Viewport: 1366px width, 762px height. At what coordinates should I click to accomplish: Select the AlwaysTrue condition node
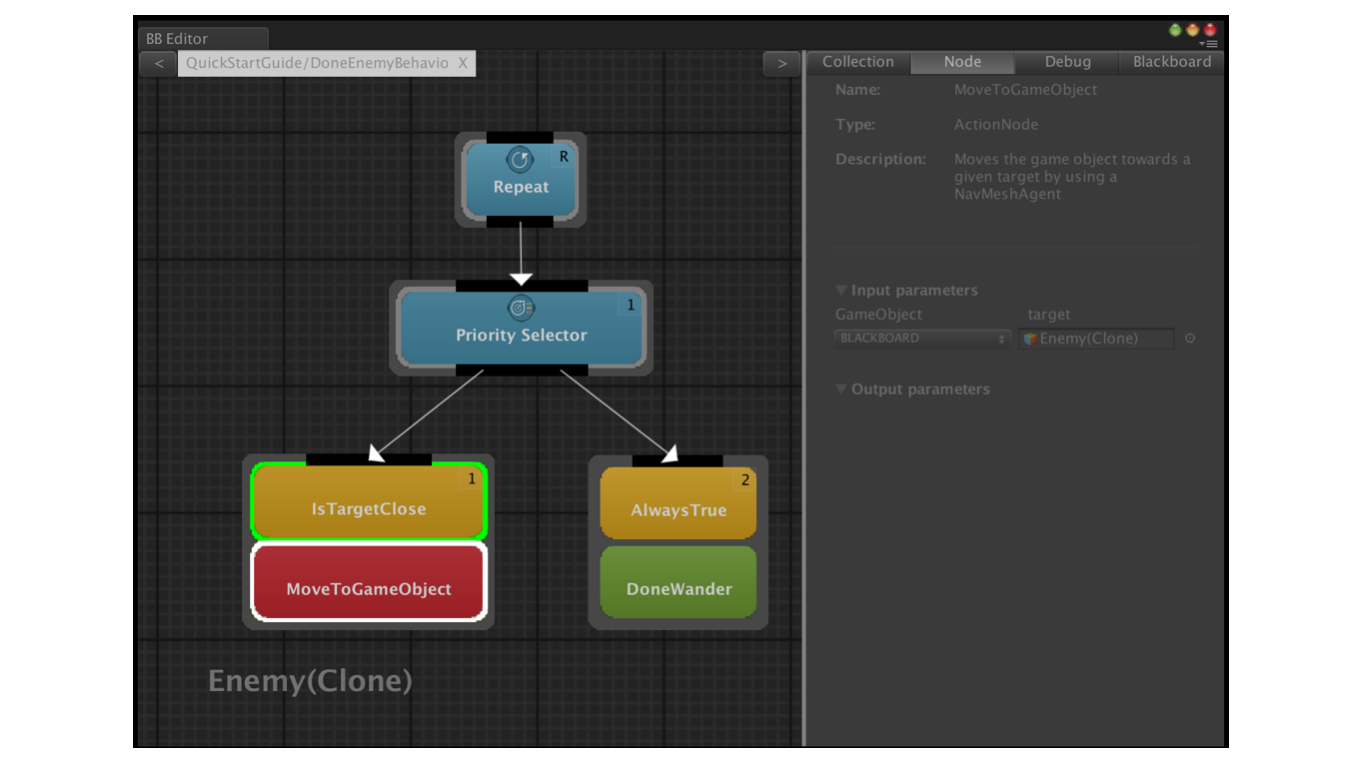(x=678, y=503)
